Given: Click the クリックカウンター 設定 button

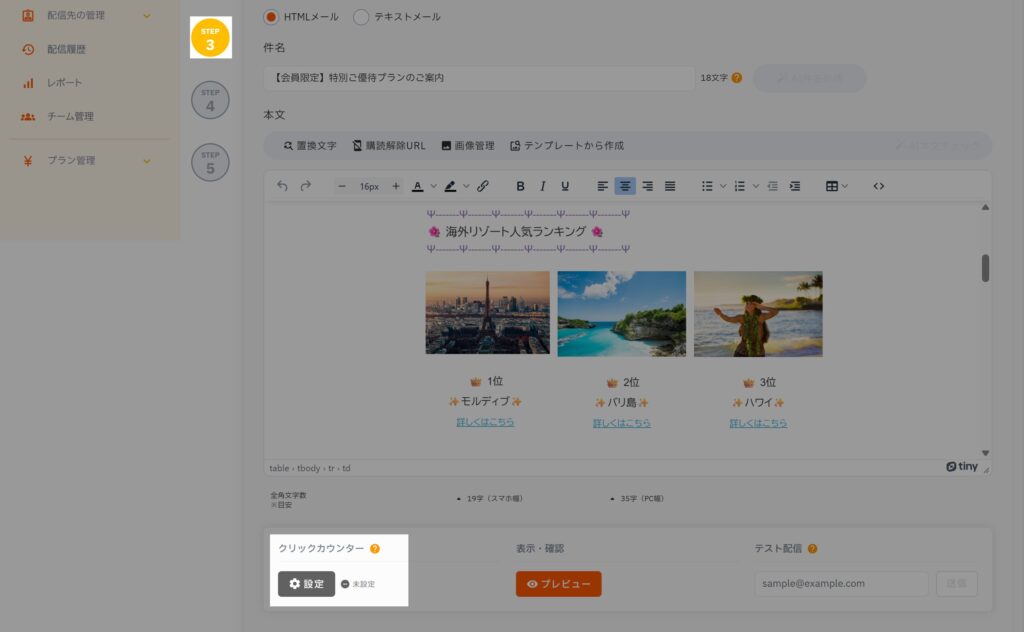Looking at the screenshot, I should click(306, 584).
